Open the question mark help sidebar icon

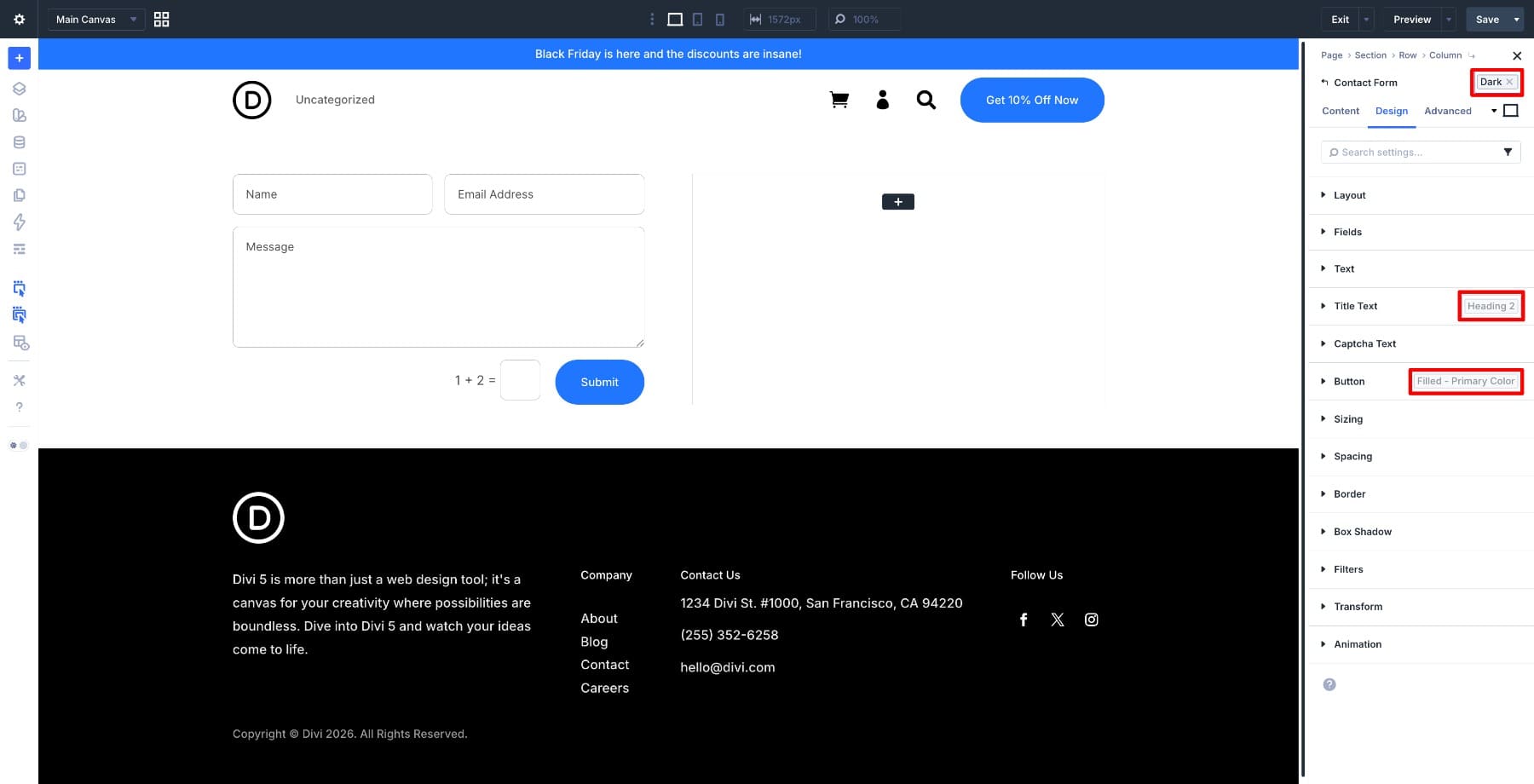[x=19, y=407]
